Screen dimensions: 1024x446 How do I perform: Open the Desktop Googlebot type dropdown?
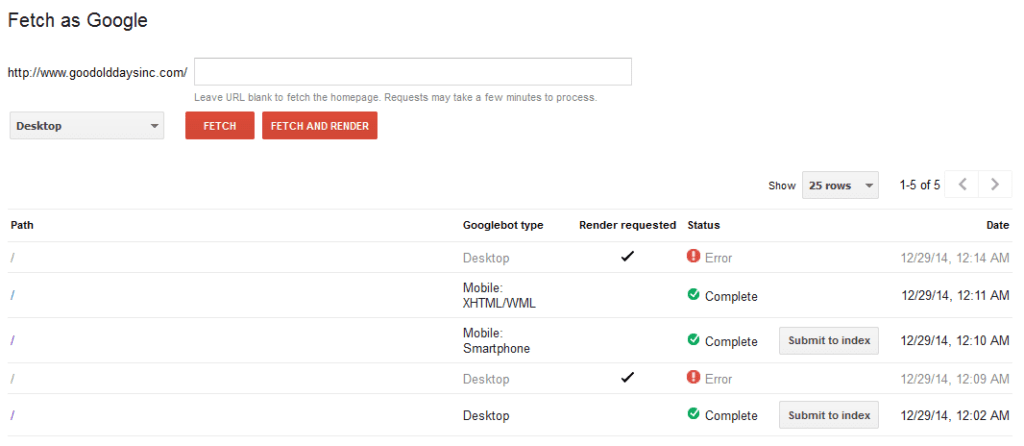point(87,126)
